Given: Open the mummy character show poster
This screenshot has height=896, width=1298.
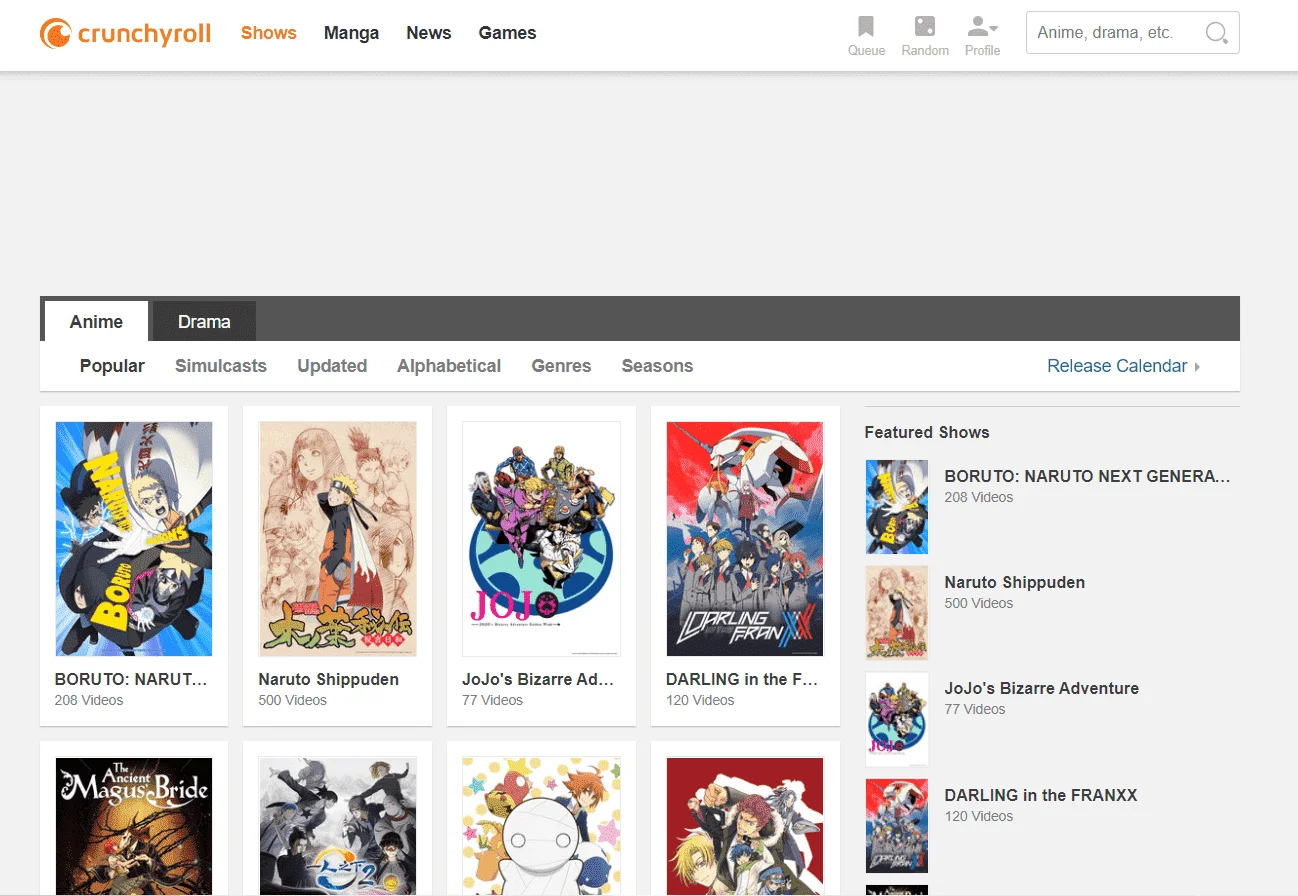Looking at the screenshot, I should pyautogui.click(x=541, y=826).
